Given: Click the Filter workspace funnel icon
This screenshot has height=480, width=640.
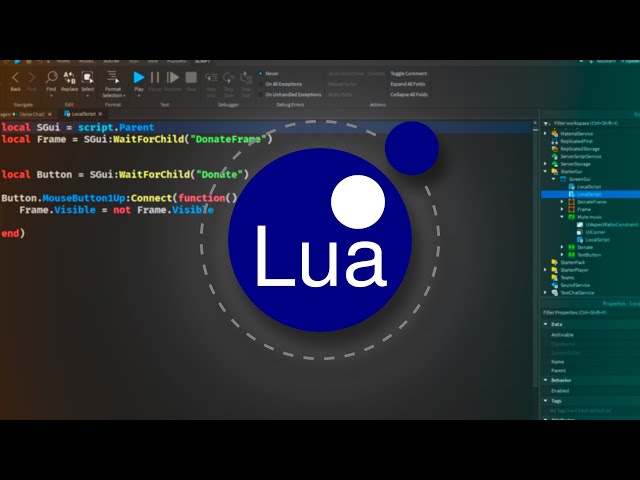Looking at the screenshot, I should tap(547, 123).
